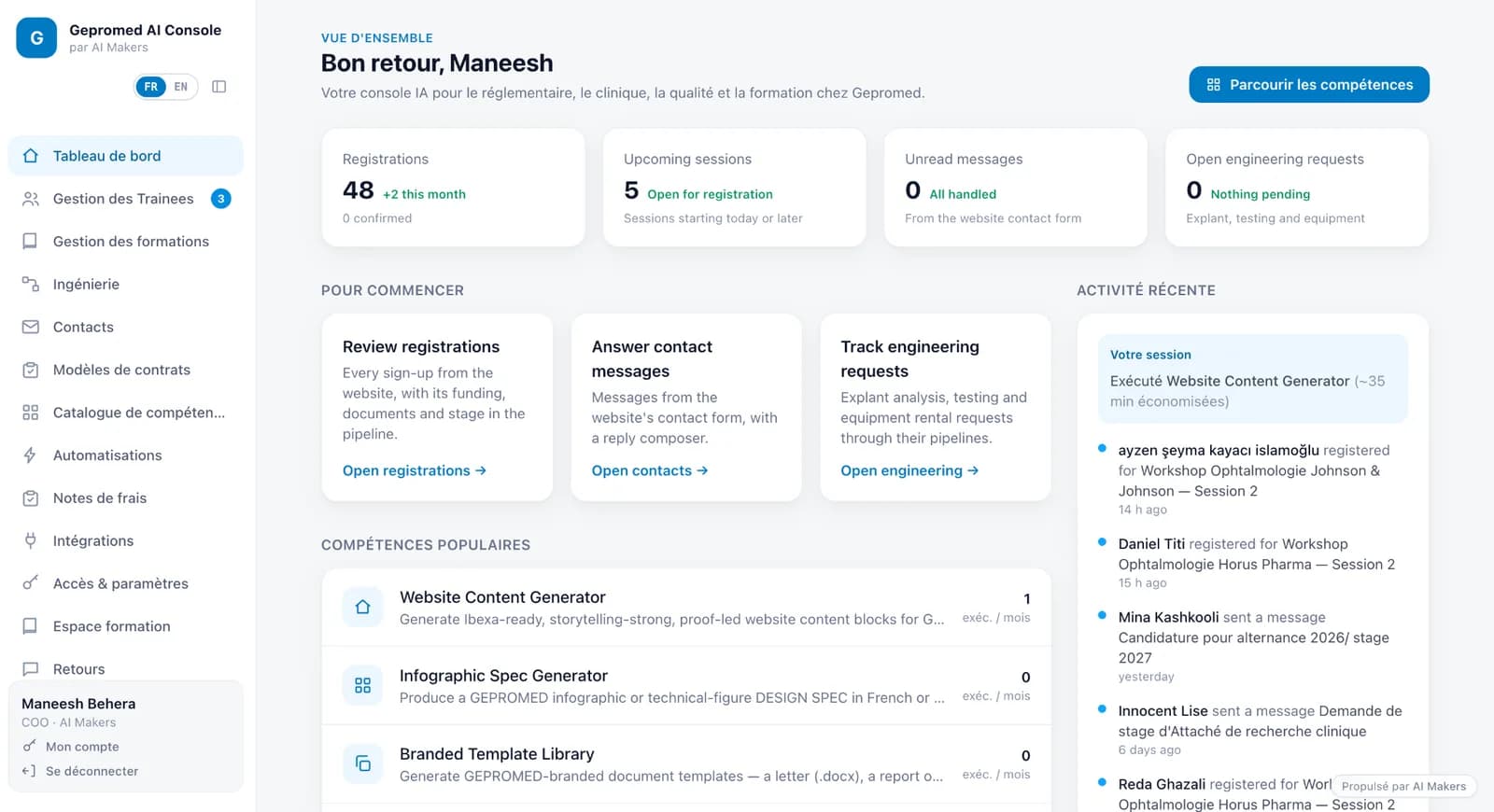Viewport: 1494px width, 812px height.
Task: Follow the Open registrations link
Action: [x=415, y=470]
